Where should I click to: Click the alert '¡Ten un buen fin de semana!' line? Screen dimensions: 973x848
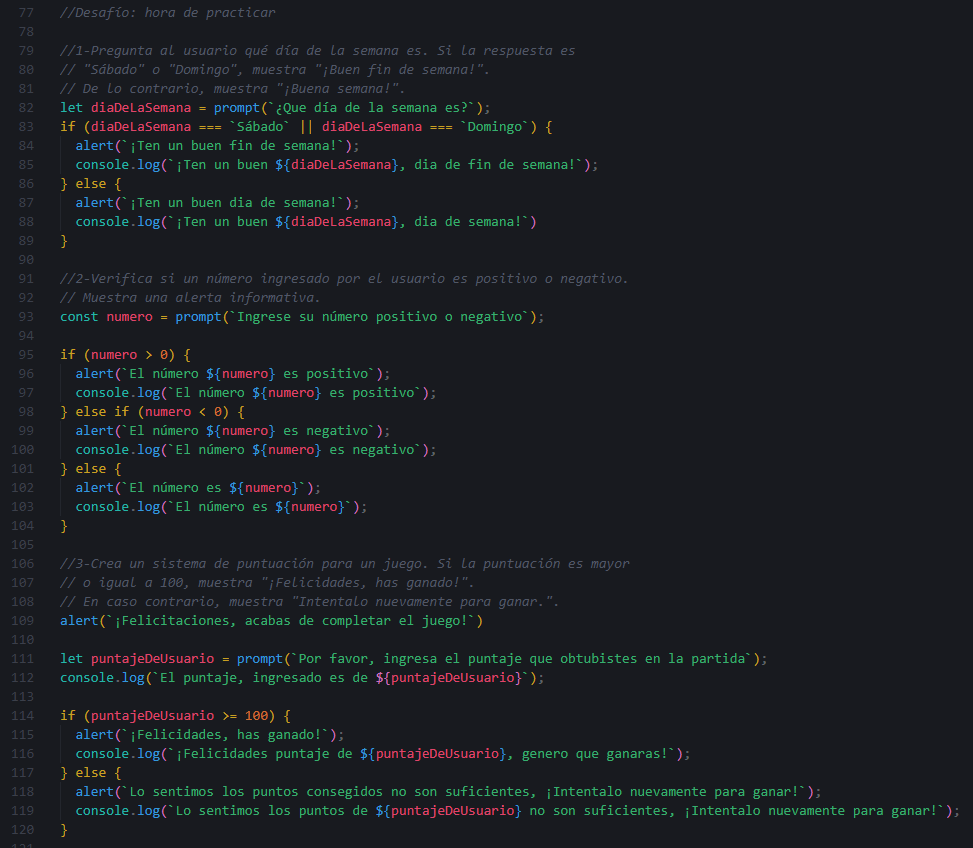pos(217,146)
